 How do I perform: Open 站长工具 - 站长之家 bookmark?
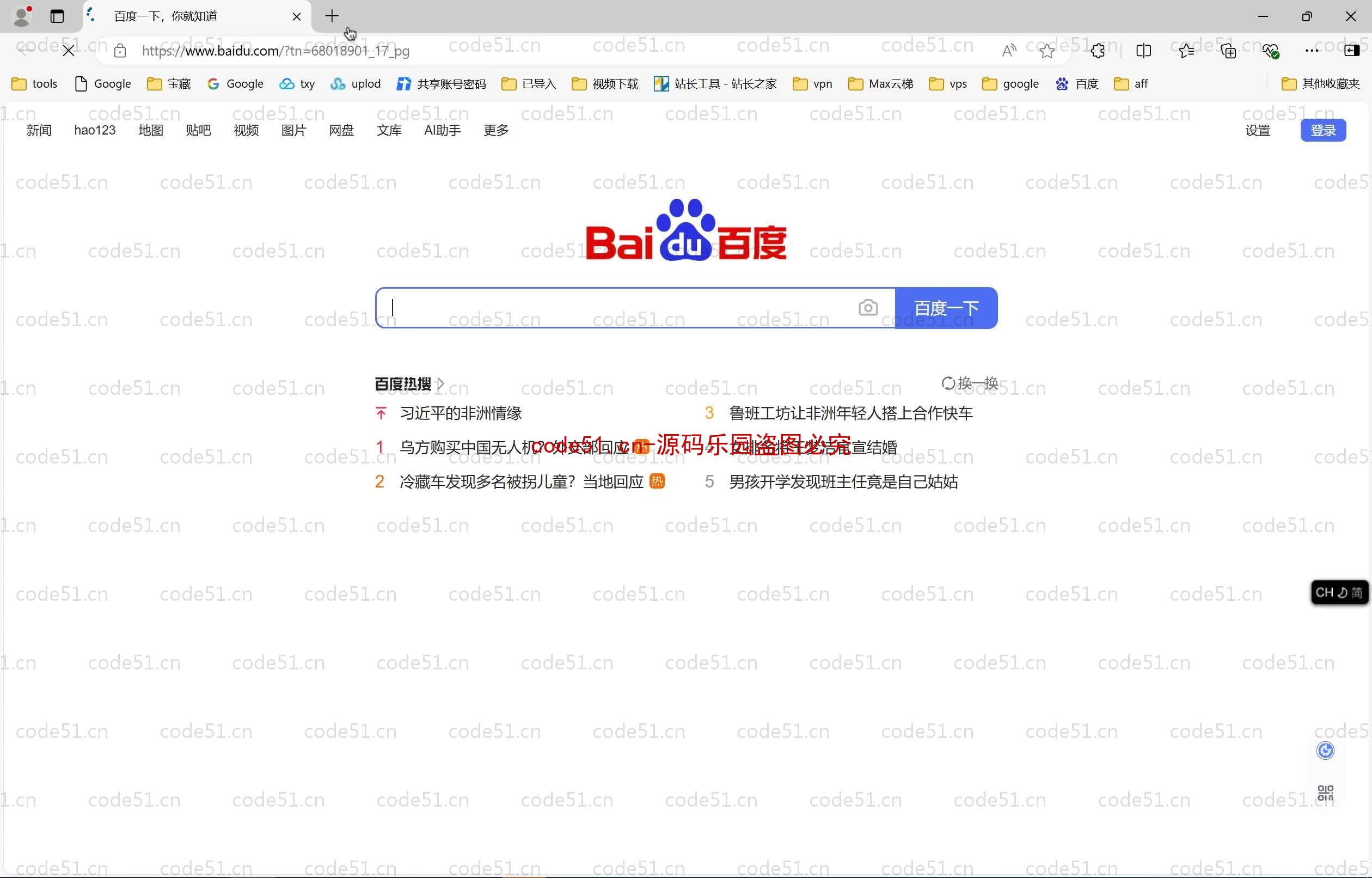(715, 84)
